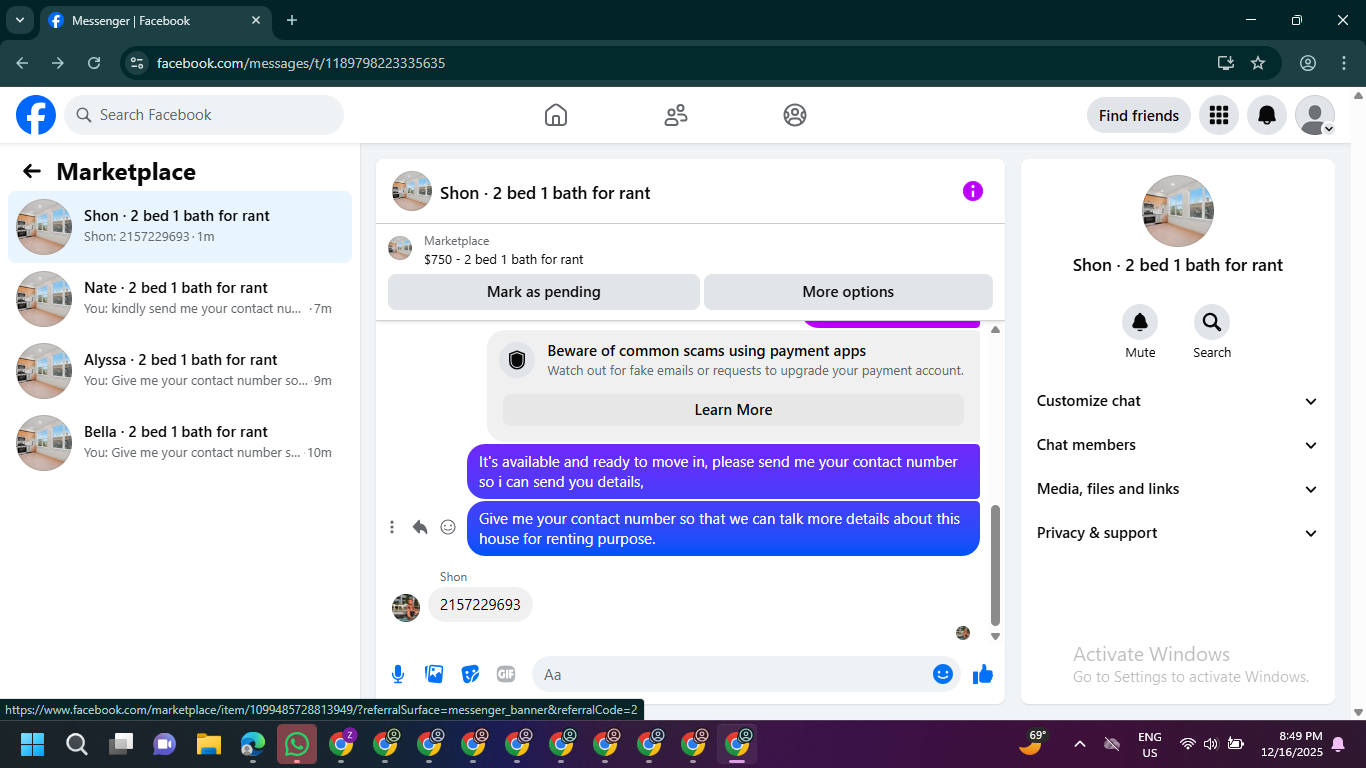Click the Search Facebook field
1366x768 pixels.
204,115
